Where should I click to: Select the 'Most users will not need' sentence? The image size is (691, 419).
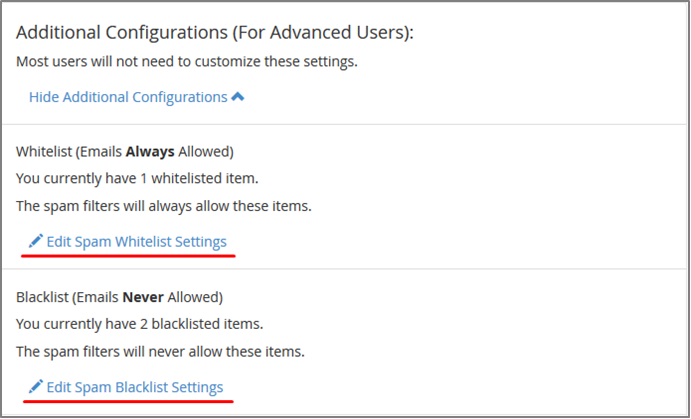coord(187,62)
